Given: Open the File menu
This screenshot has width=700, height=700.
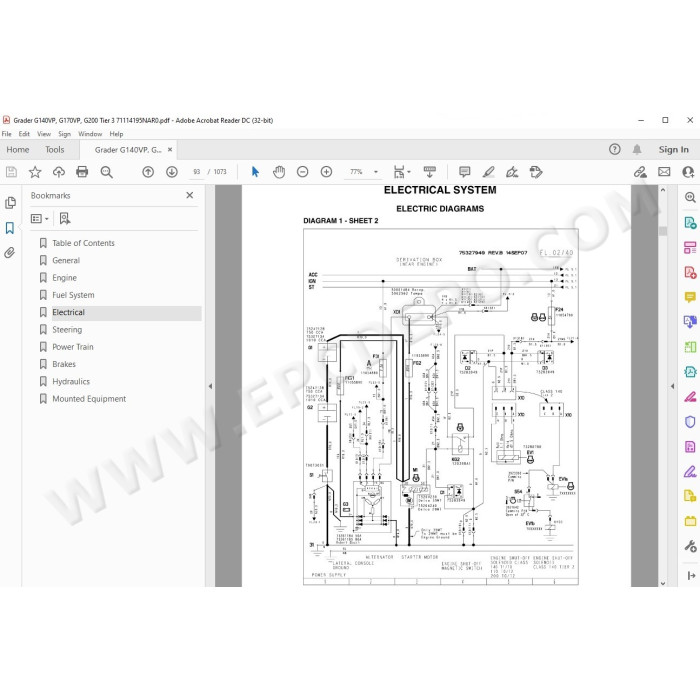Looking at the screenshot, I should (7, 134).
